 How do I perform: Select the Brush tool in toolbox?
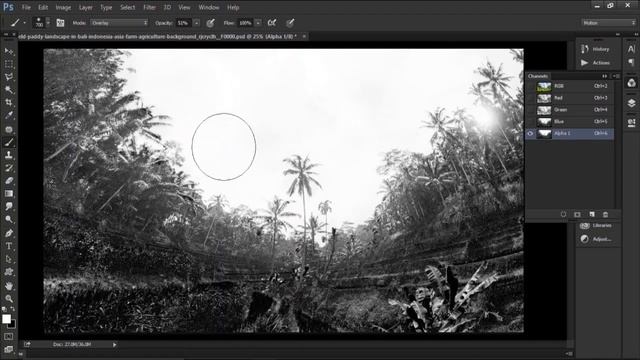9,142
